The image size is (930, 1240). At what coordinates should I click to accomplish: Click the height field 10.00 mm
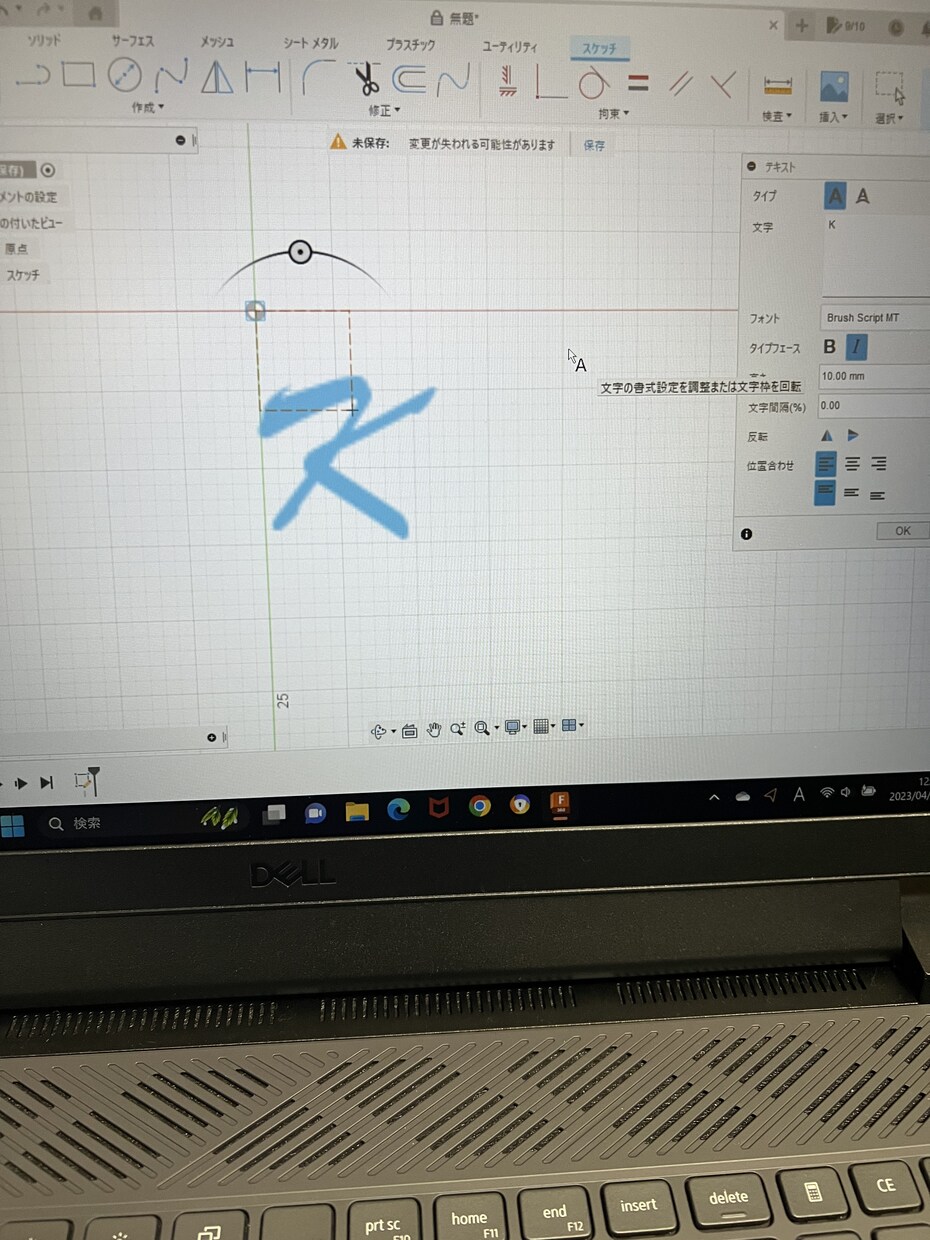(874, 377)
